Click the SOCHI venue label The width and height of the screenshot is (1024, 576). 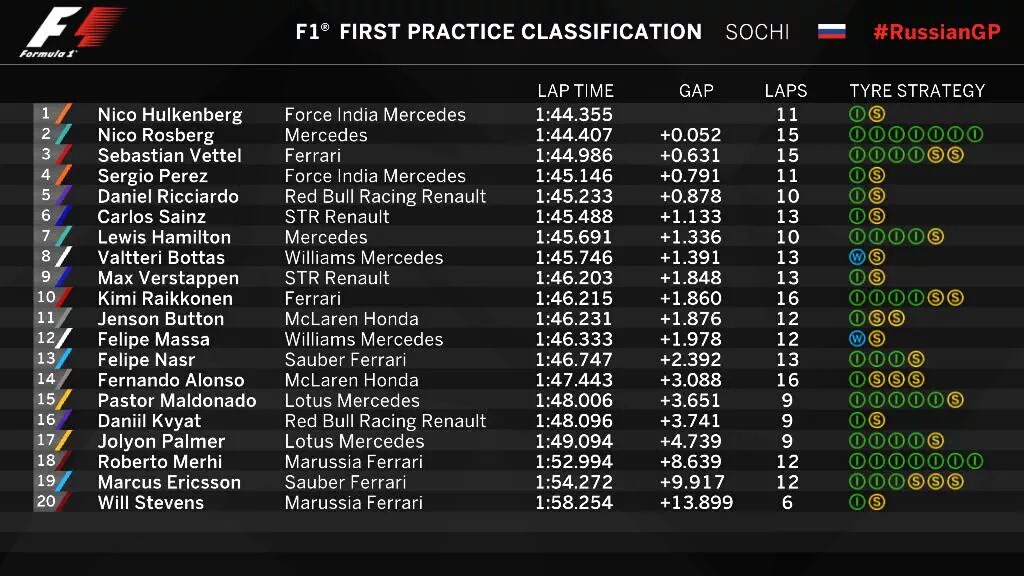[x=757, y=31]
